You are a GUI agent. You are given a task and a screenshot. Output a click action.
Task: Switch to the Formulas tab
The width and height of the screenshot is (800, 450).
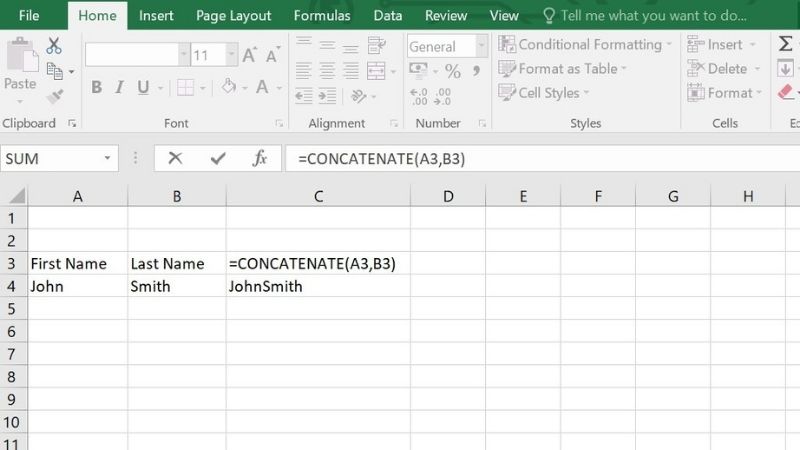point(322,16)
